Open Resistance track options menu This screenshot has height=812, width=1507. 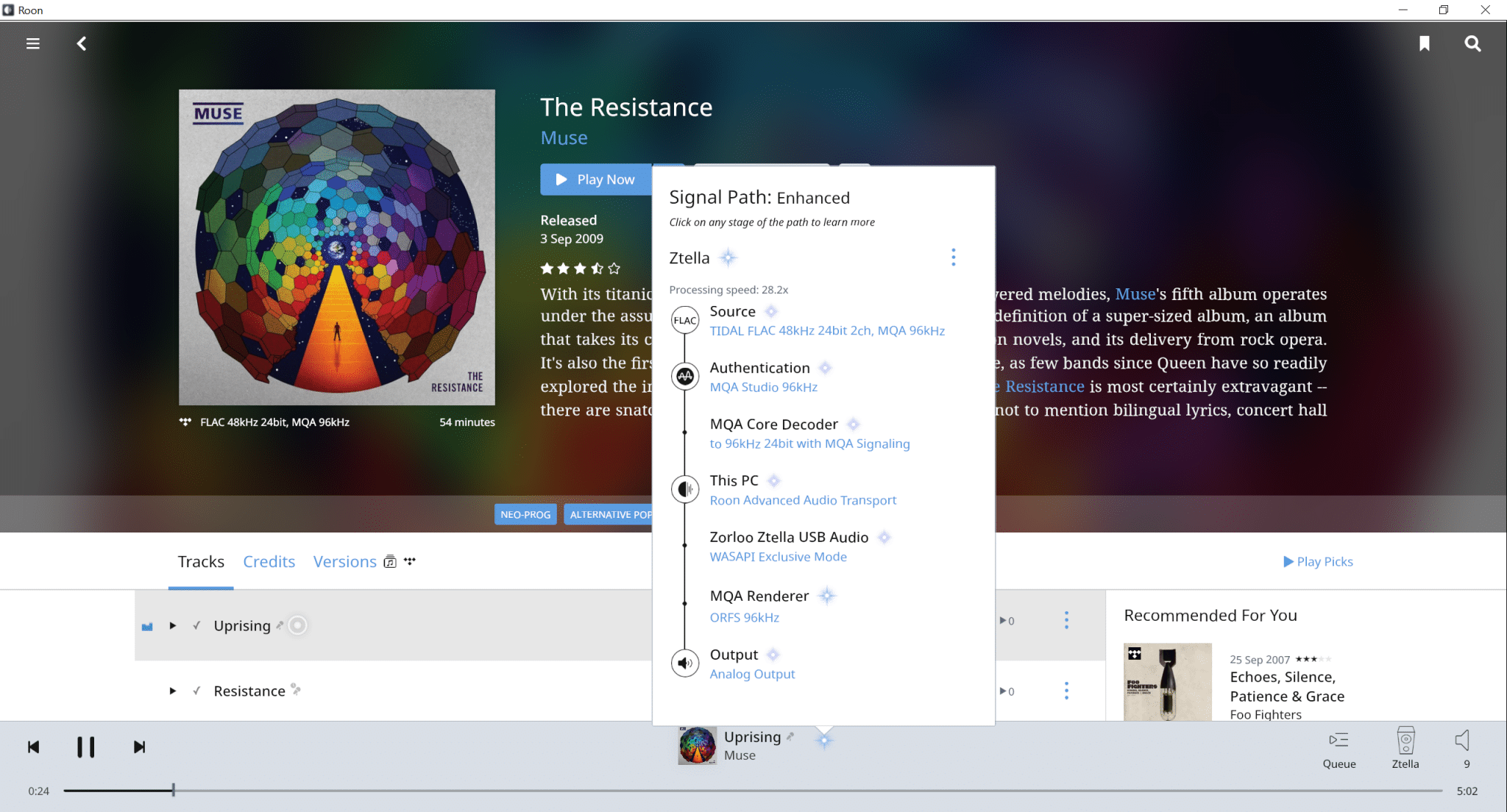pos(1066,691)
